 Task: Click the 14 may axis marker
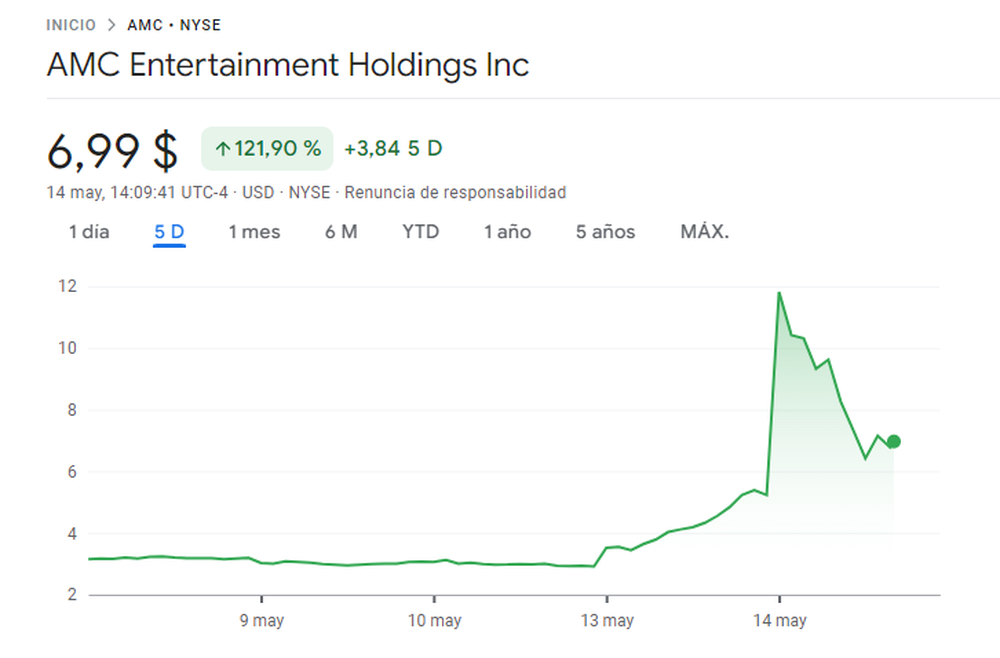[x=780, y=620]
